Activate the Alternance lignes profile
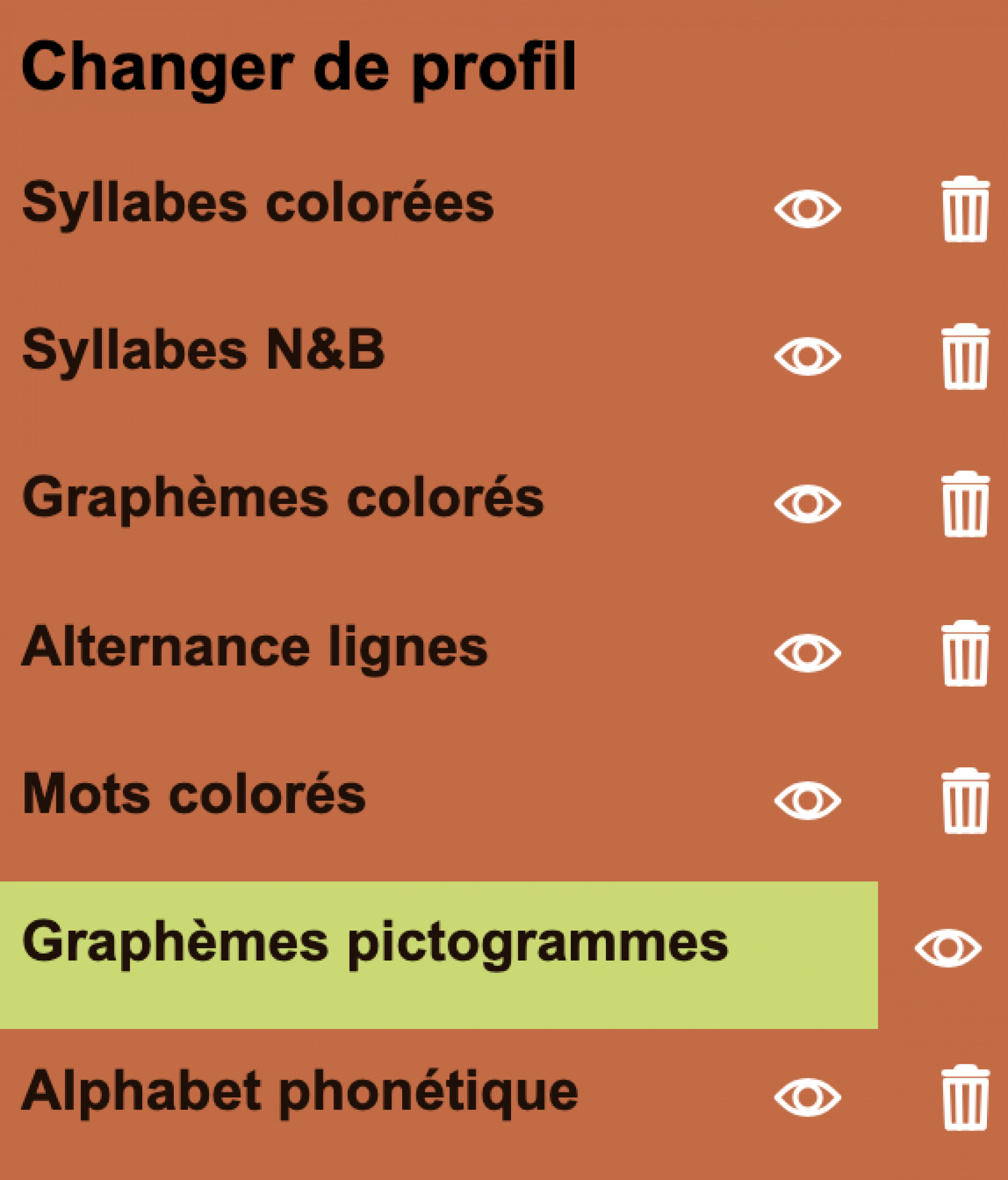This screenshot has height=1180, width=1008. (x=255, y=648)
